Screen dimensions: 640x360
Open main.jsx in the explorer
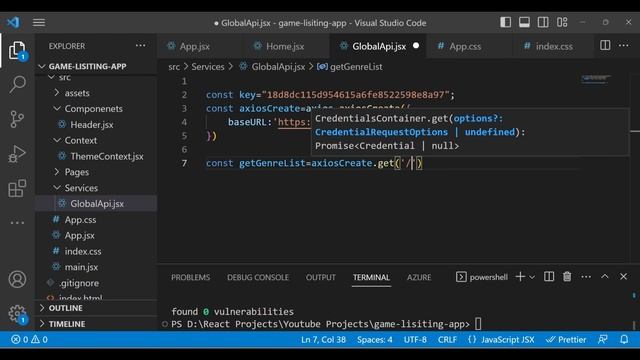96,267
